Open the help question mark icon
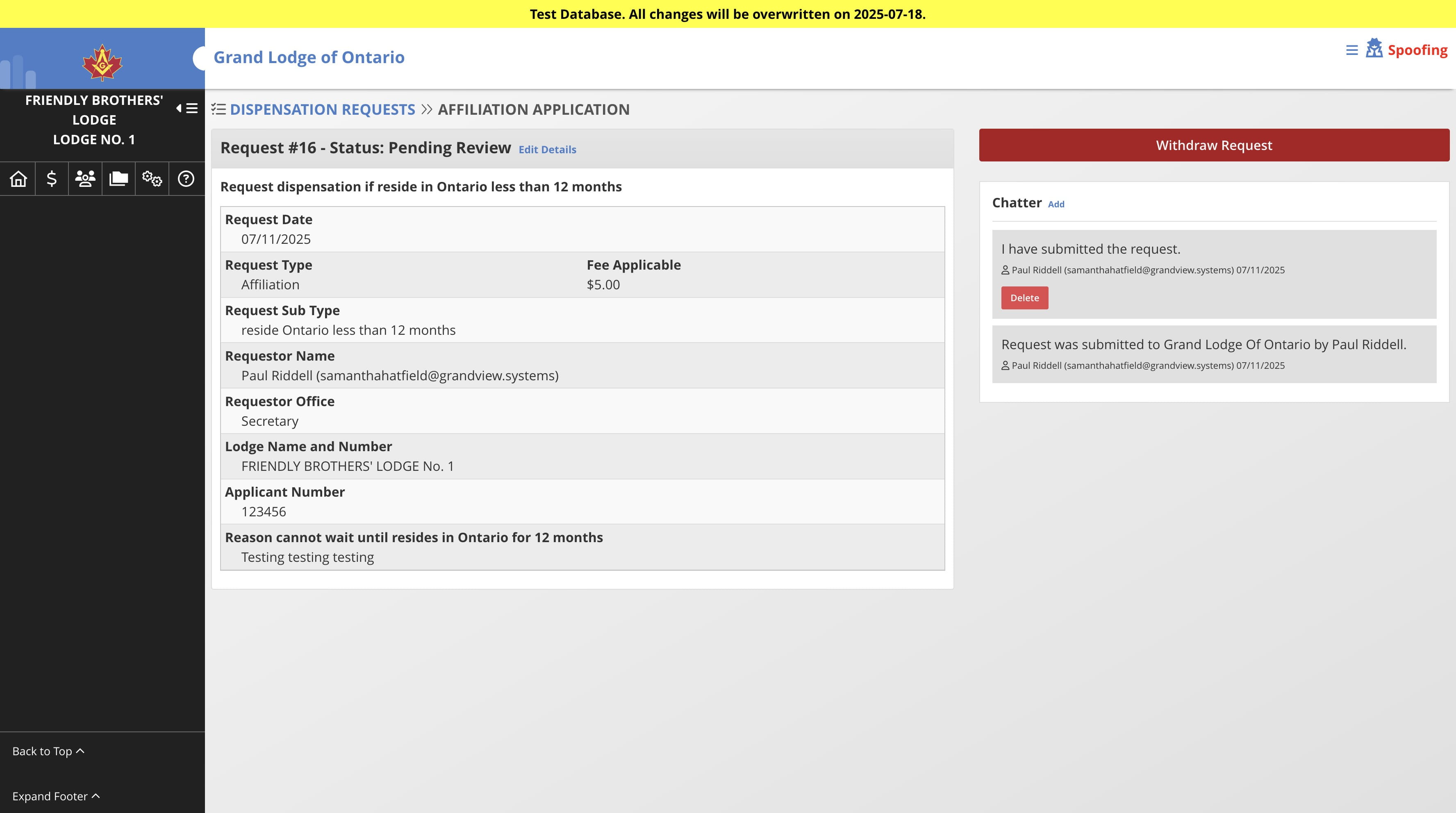Viewport: 1456px width, 813px height. (186, 179)
